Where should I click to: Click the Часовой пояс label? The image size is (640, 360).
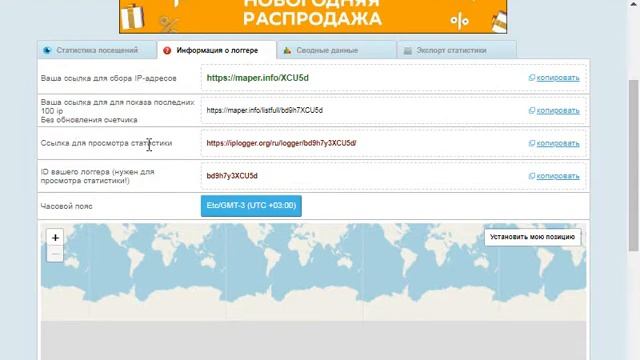[x=67, y=206]
